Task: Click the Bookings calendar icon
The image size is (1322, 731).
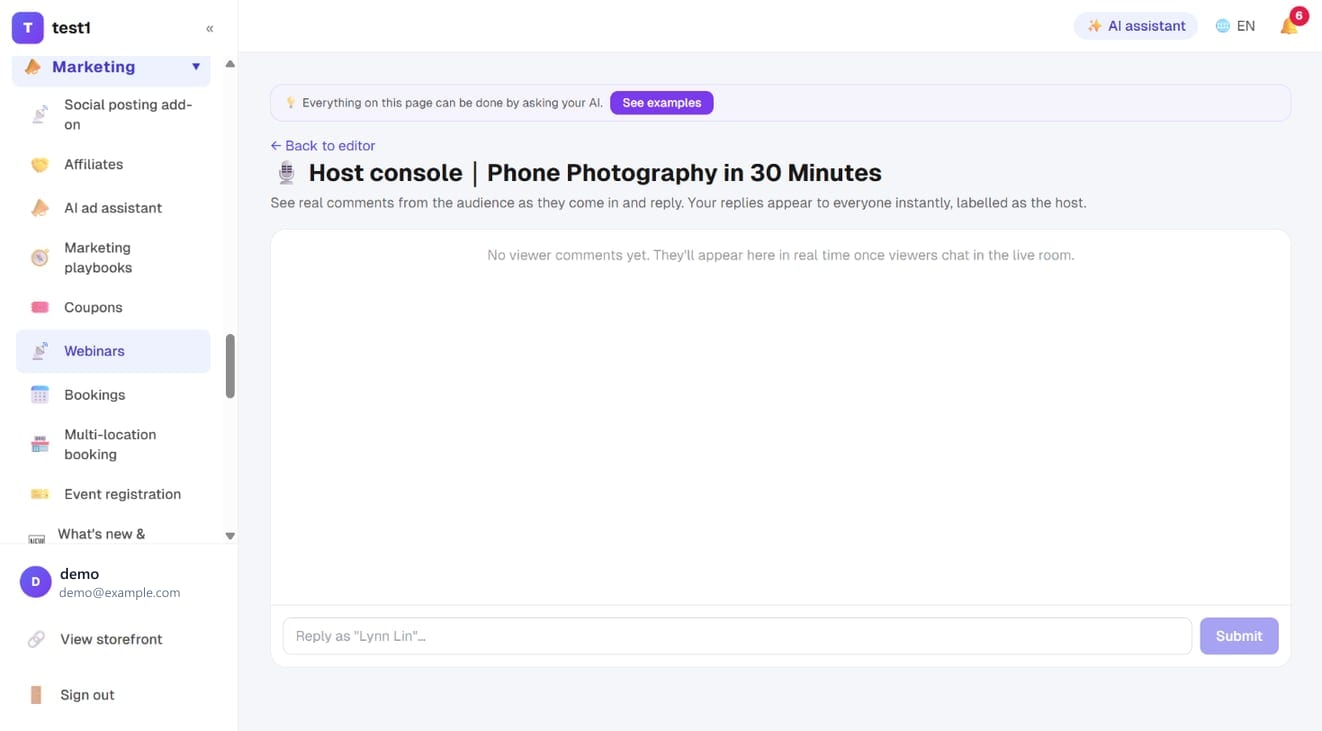Action: [x=40, y=395]
